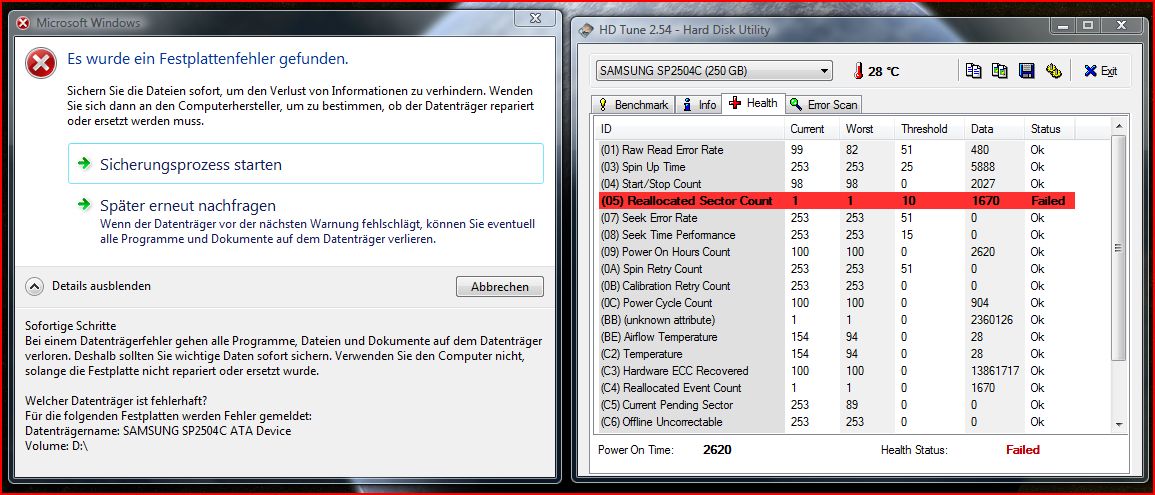Image resolution: width=1155 pixels, height=495 pixels.
Task: Click the Power On Time value 2620
Action: tap(717, 449)
